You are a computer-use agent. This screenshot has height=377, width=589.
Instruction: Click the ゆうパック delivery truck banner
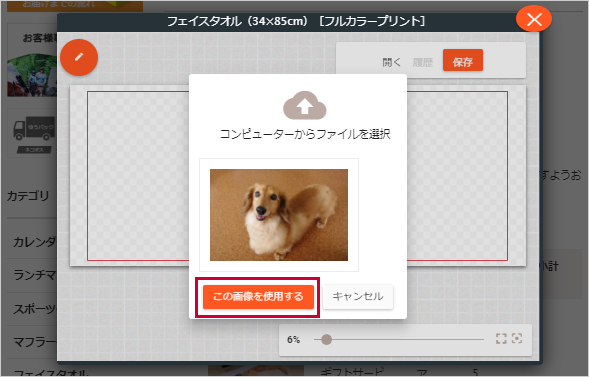(32, 133)
